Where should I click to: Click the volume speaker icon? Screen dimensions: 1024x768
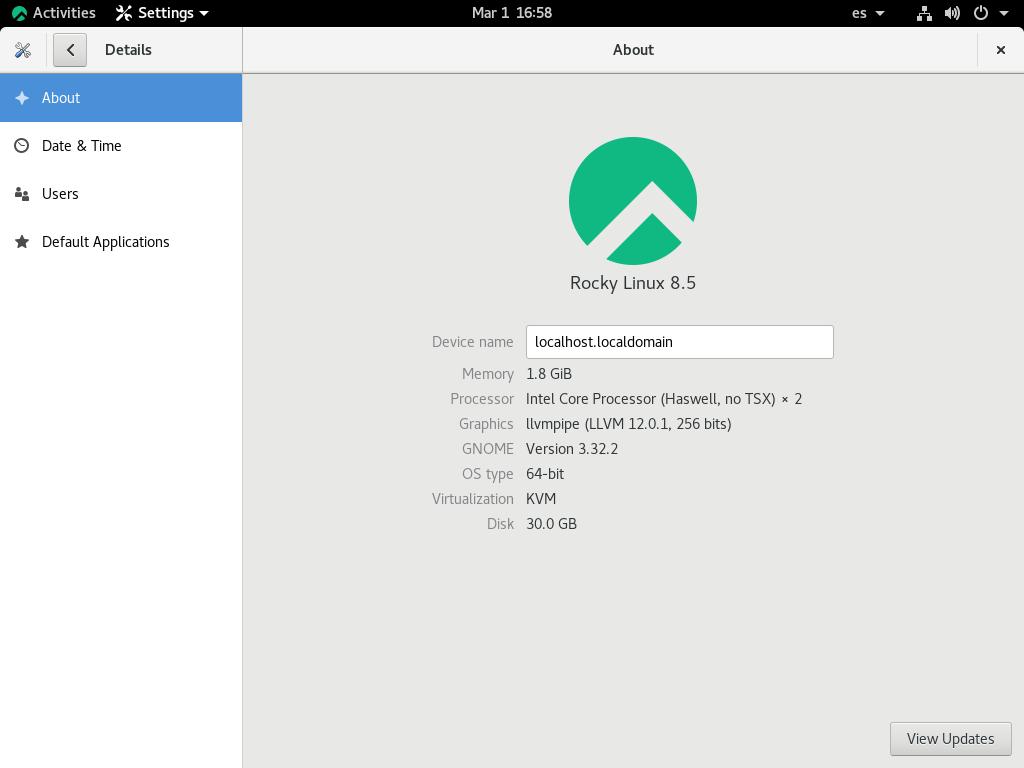coord(952,13)
